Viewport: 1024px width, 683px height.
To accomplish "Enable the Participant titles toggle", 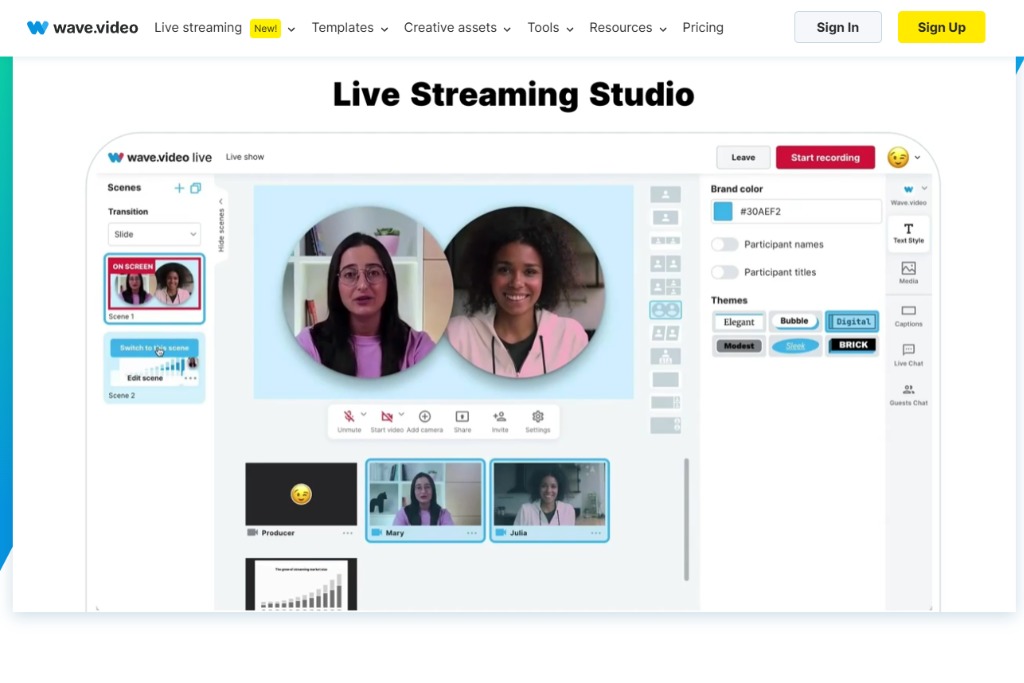I will tap(725, 272).
